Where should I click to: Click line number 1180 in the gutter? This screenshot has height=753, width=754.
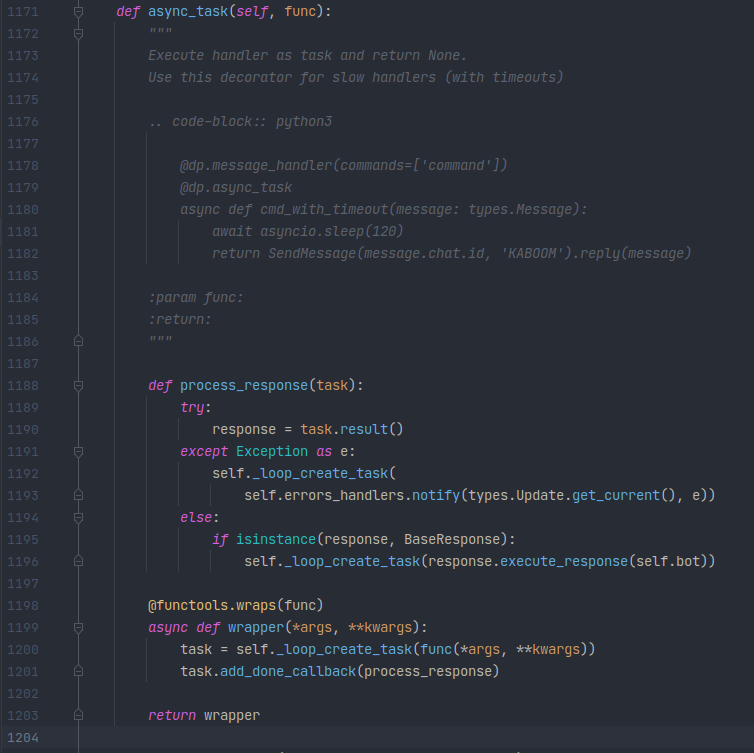click(x=23, y=210)
